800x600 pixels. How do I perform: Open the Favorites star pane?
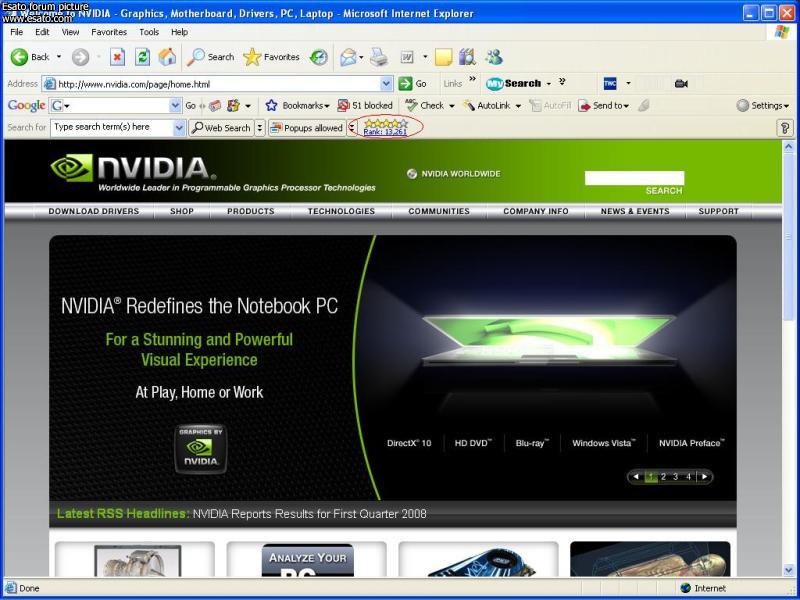coord(271,57)
